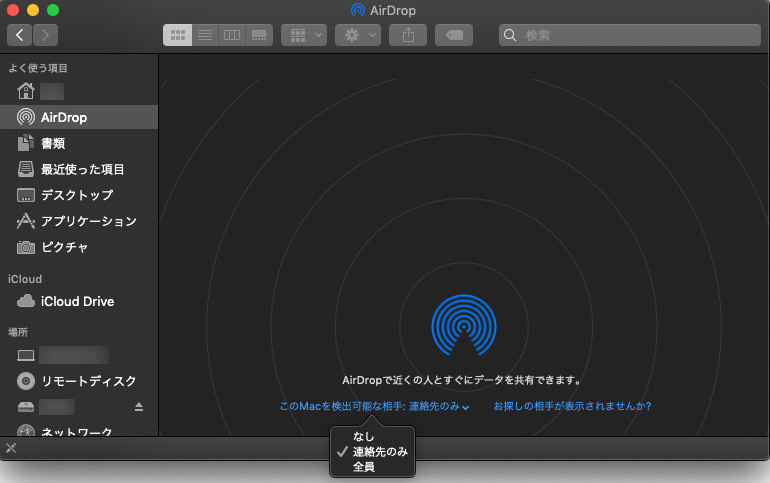Image resolution: width=770 pixels, height=483 pixels.
Task: Click the リモートディスク disc icon
Action: [x=26, y=381]
